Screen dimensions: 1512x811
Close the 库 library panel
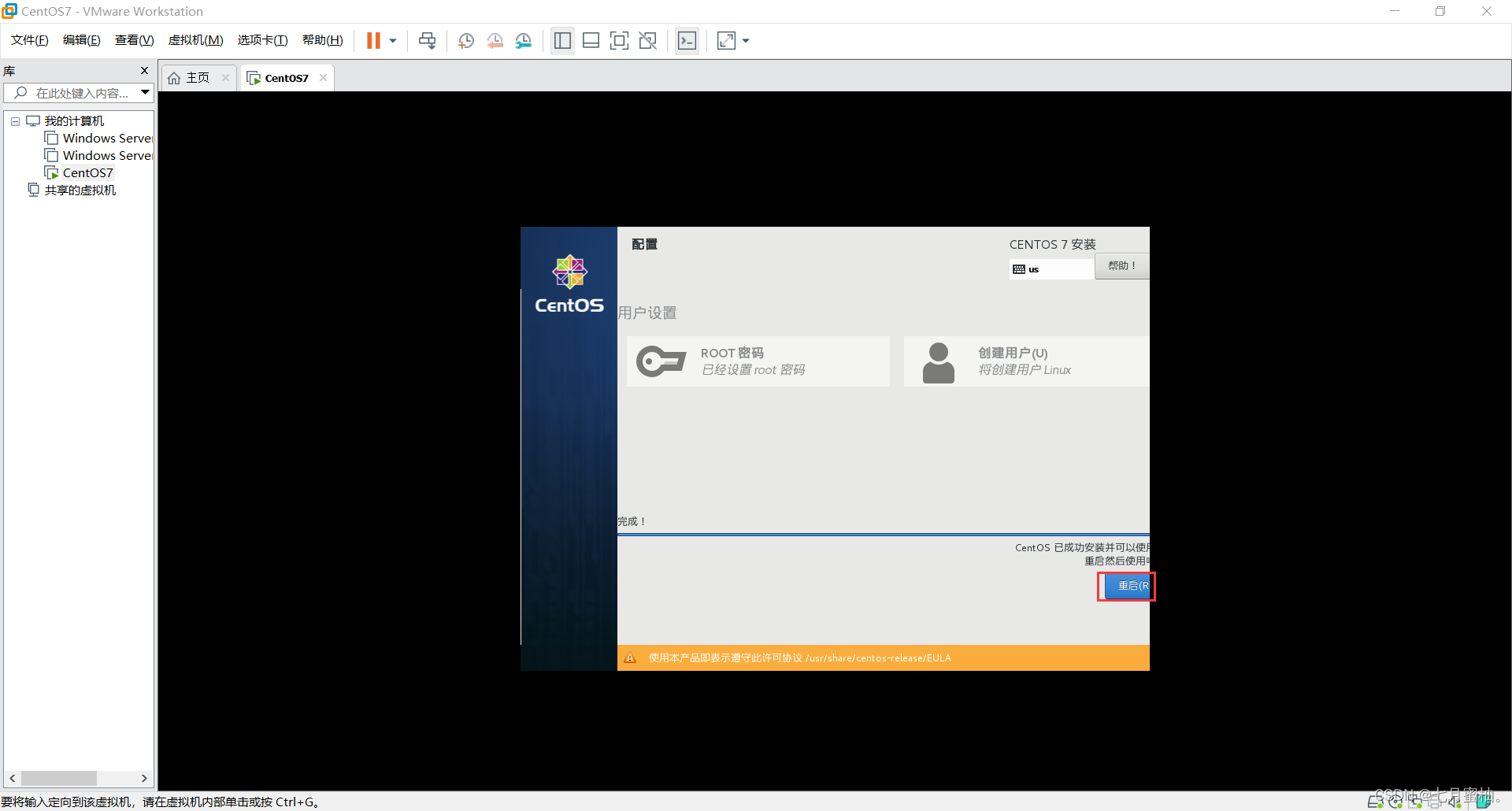144,71
